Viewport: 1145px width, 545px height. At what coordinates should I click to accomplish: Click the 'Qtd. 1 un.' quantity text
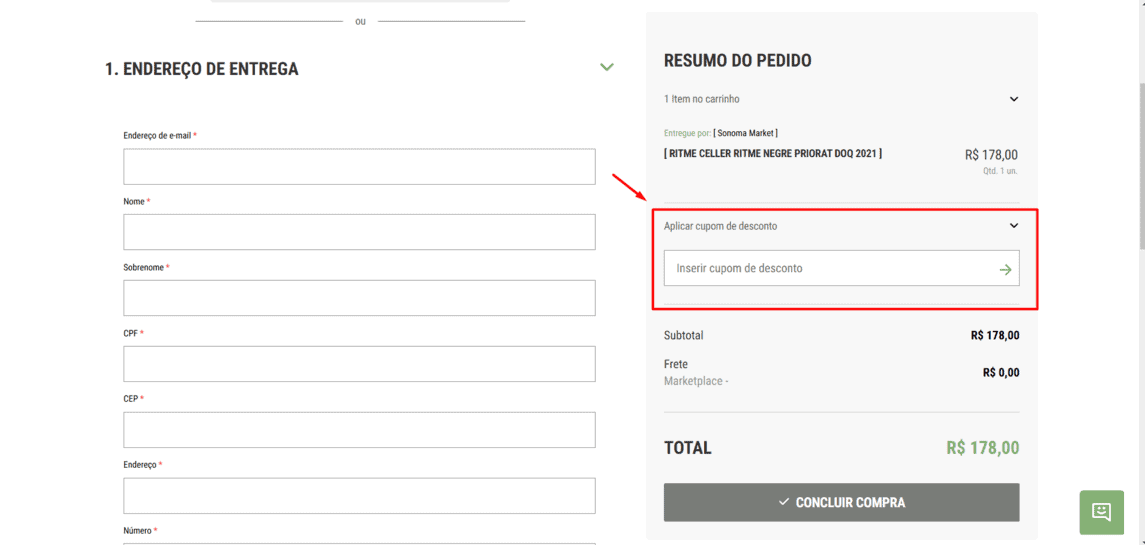tap(1000, 171)
